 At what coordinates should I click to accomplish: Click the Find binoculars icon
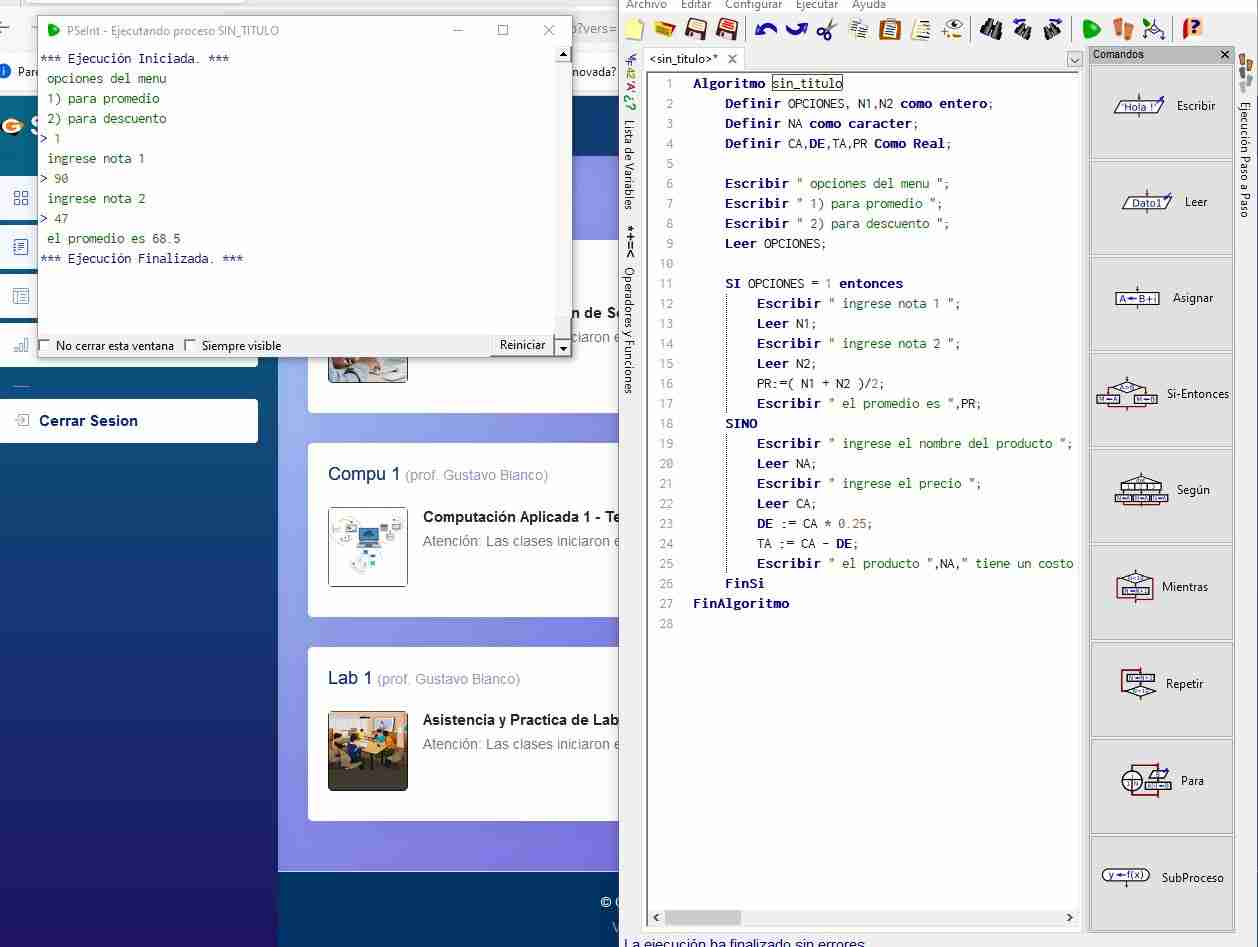[x=991, y=29]
